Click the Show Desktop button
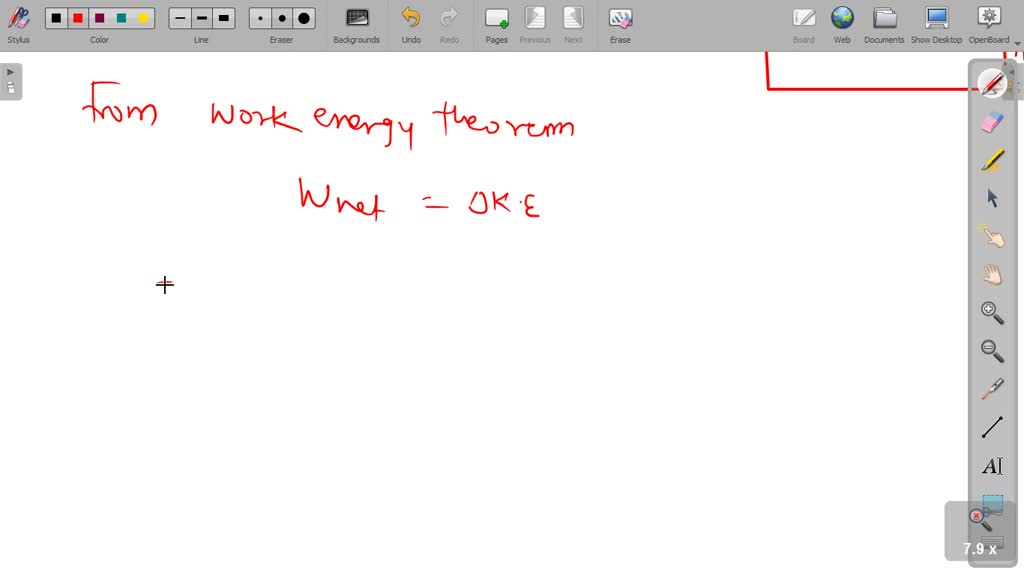The height and width of the screenshot is (576, 1024). point(935,19)
